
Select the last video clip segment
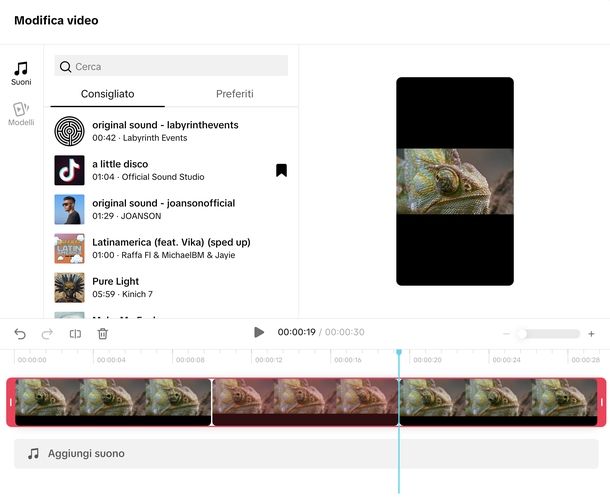pyautogui.click(x=498, y=402)
